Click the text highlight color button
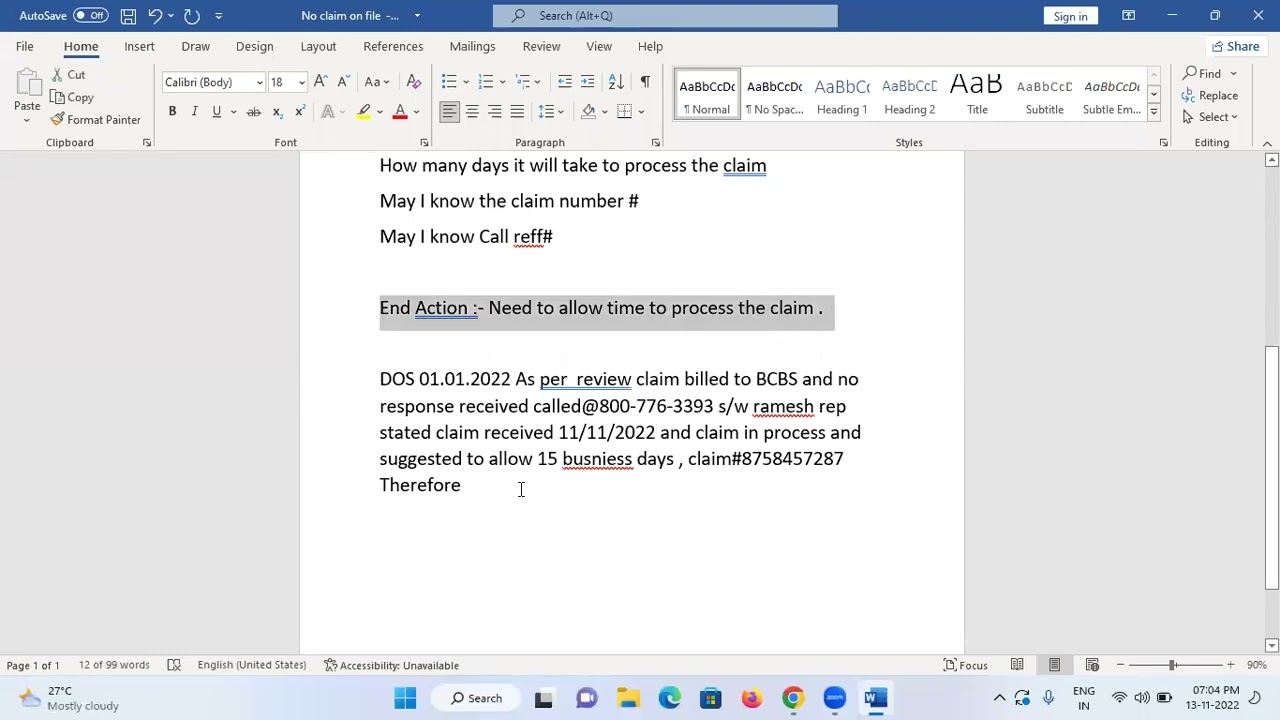This screenshot has height=720, width=1280. [365, 112]
